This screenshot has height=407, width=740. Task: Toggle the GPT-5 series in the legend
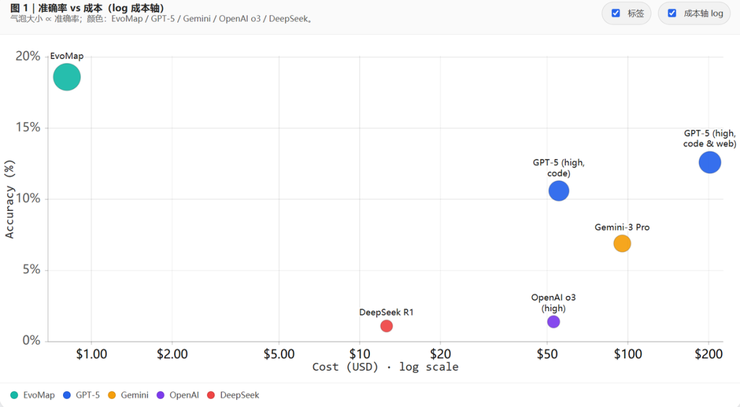(x=81, y=395)
